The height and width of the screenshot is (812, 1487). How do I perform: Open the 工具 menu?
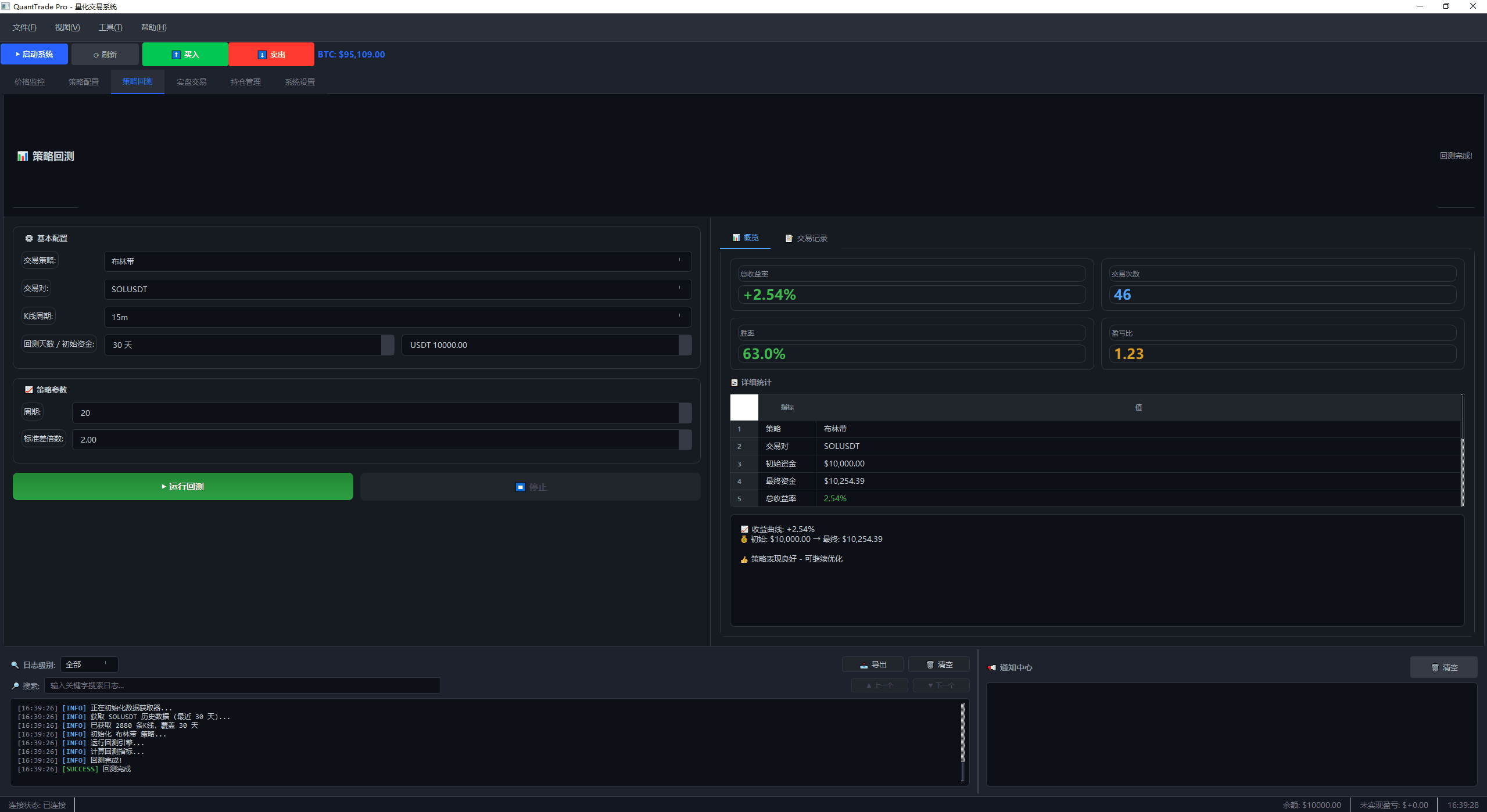coord(110,27)
